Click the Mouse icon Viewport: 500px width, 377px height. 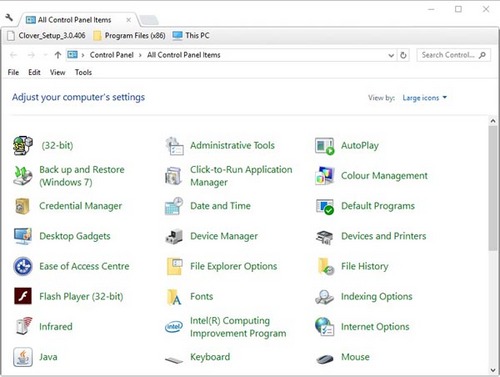point(324,359)
